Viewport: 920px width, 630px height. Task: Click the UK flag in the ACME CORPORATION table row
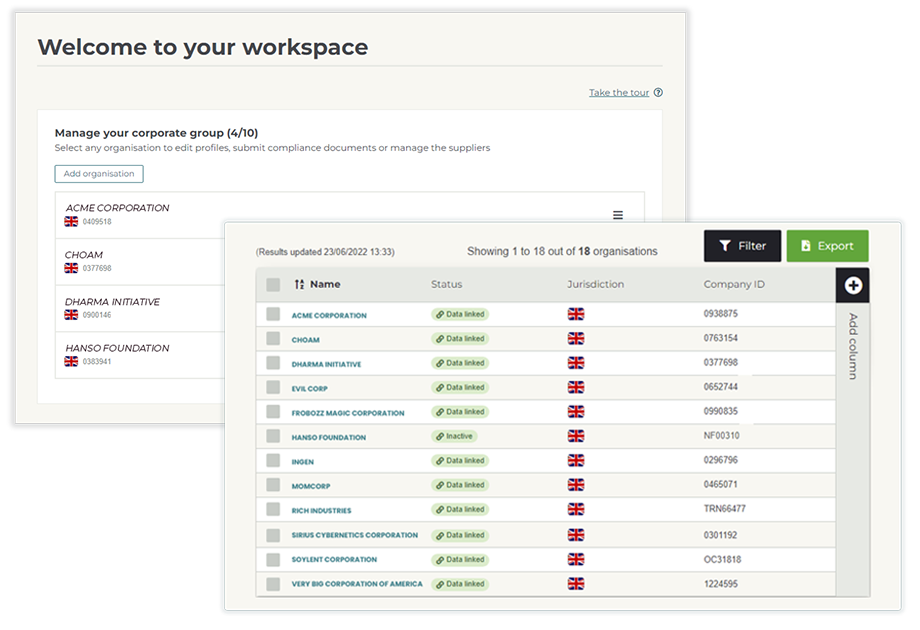(576, 314)
